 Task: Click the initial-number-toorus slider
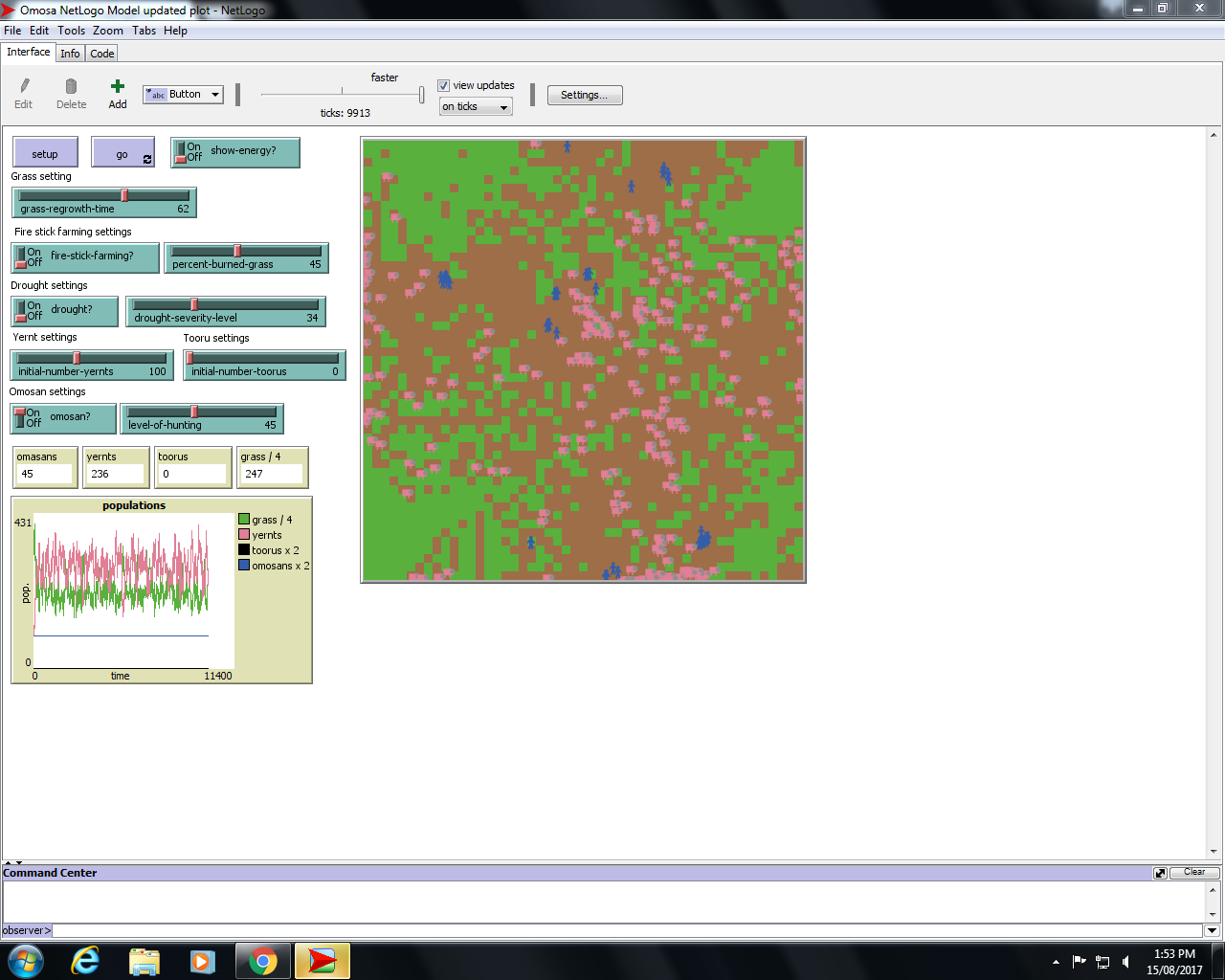[x=264, y=365]
